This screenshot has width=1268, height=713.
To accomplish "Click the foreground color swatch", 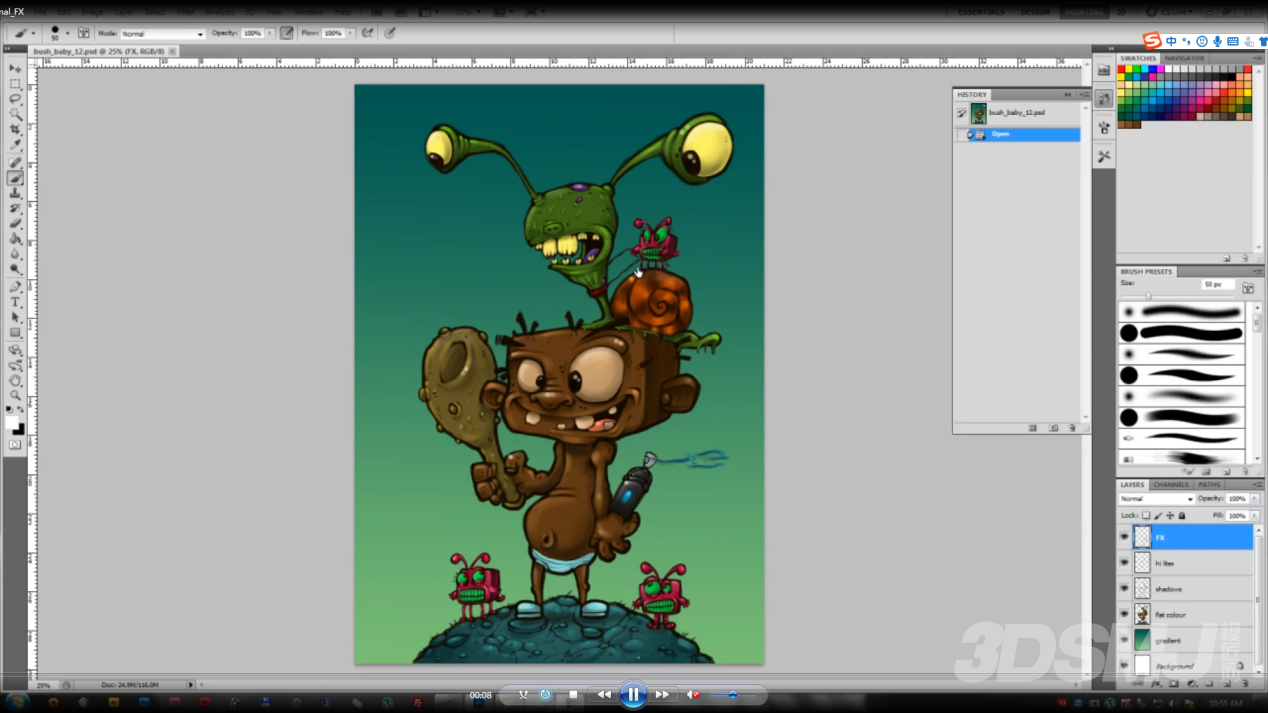I will (x=11, y=423).
